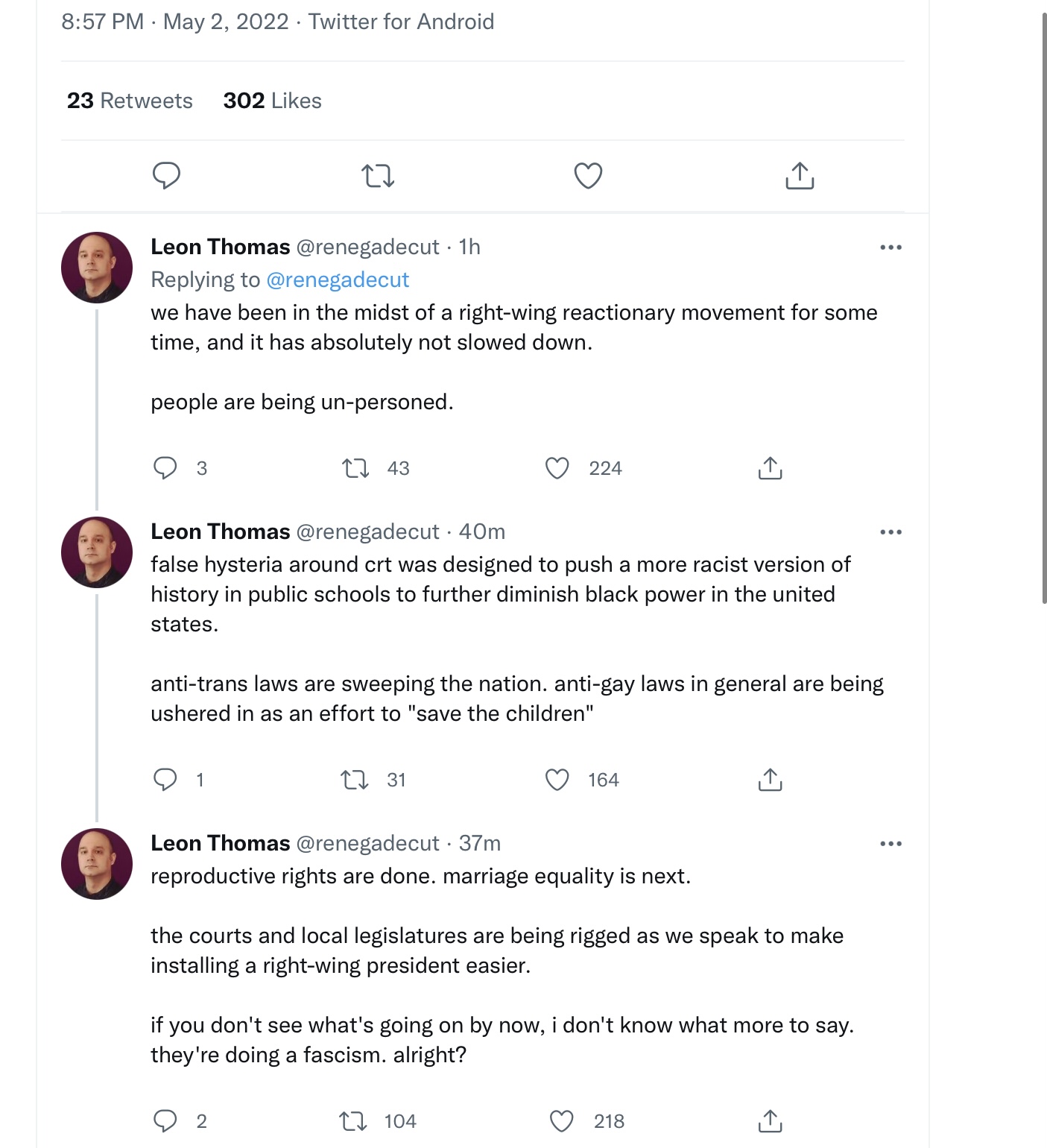Viewport: 1047px width, 1148px height.
Task: Open more options on the 37m tweet
Action: click(x=891, y=844)
